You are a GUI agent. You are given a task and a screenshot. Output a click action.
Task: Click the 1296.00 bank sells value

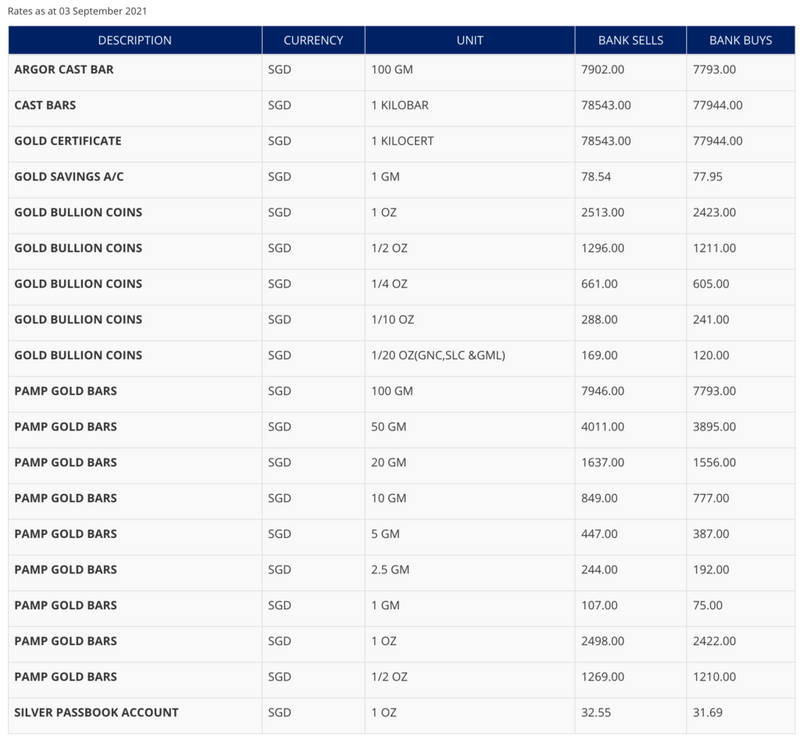pyautogui.click(x=603, y=248)
